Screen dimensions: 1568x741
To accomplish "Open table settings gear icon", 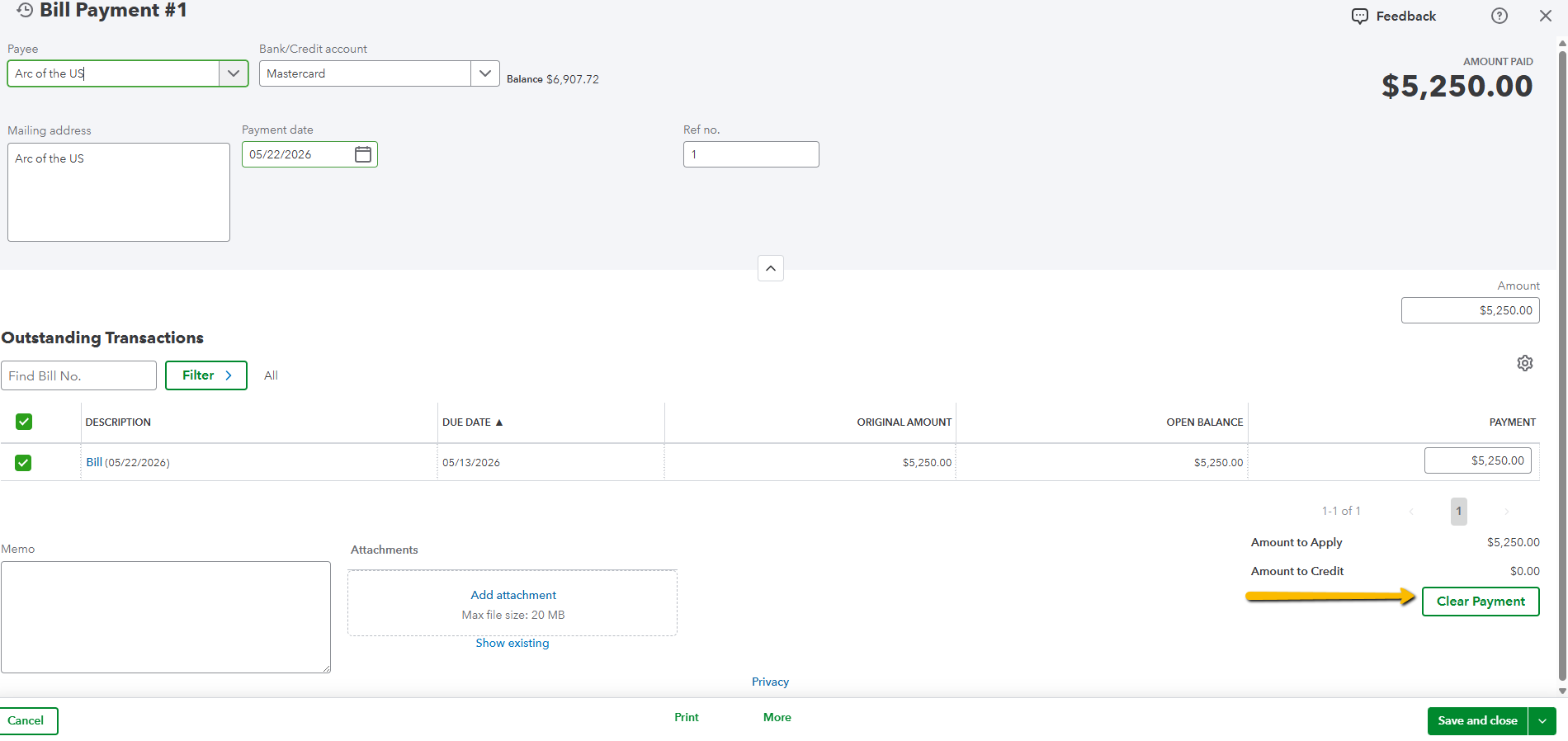I will pos(1525,363).
